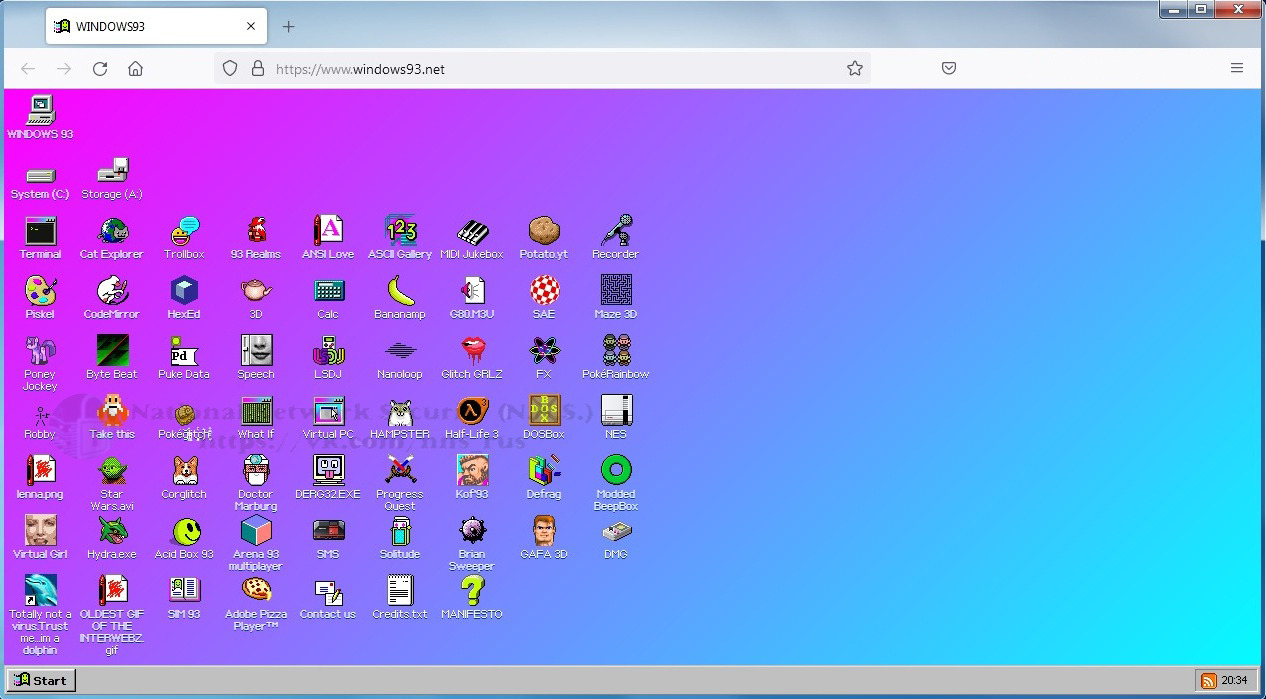Open Puke Data

184,351
